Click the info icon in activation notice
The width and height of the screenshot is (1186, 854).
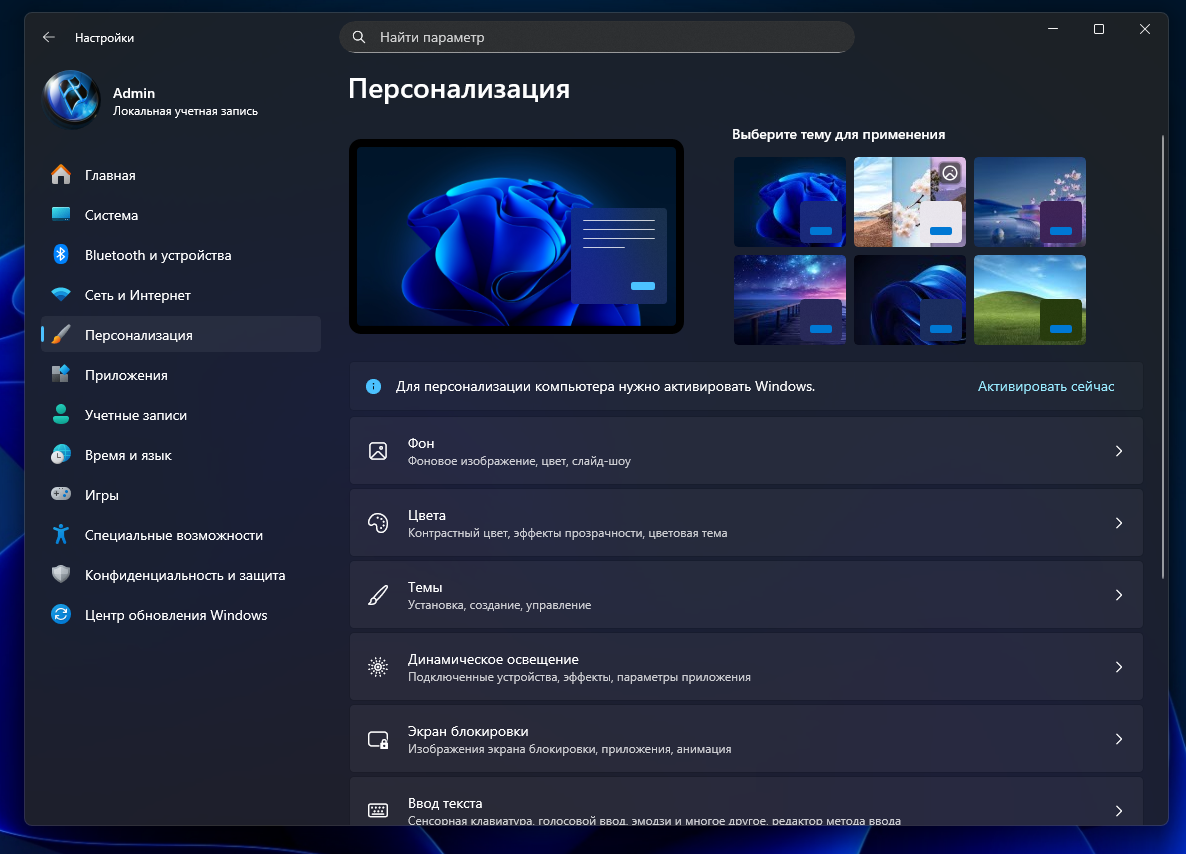coord(374,387)
